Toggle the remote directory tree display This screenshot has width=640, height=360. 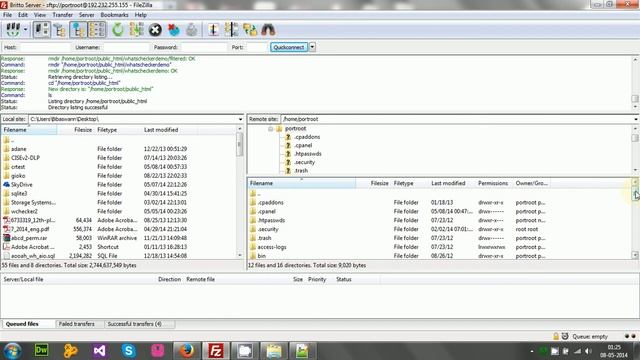coord(78,29)
